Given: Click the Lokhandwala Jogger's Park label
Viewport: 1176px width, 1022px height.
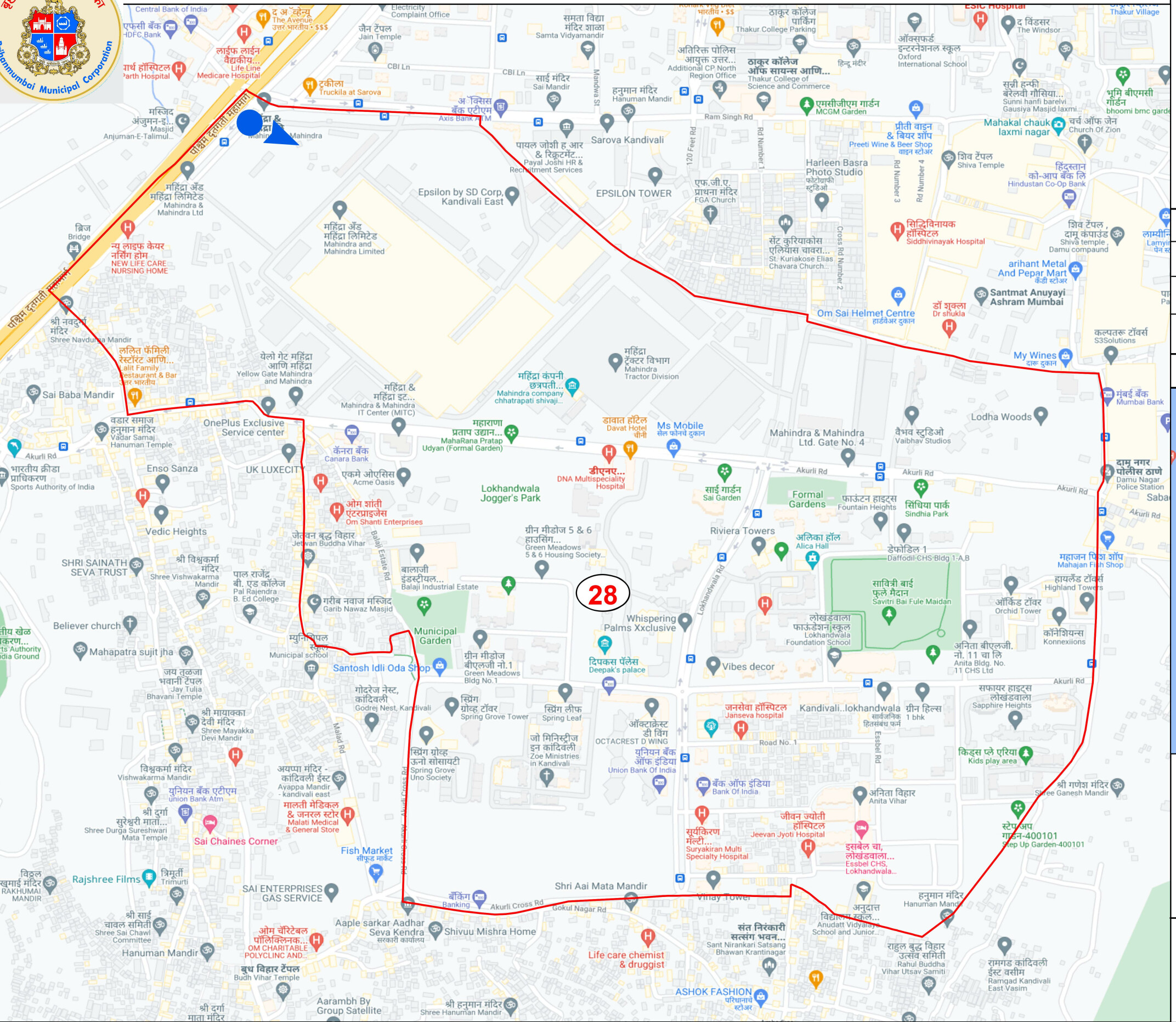Looking at the screenshot, I should [510, 493].
